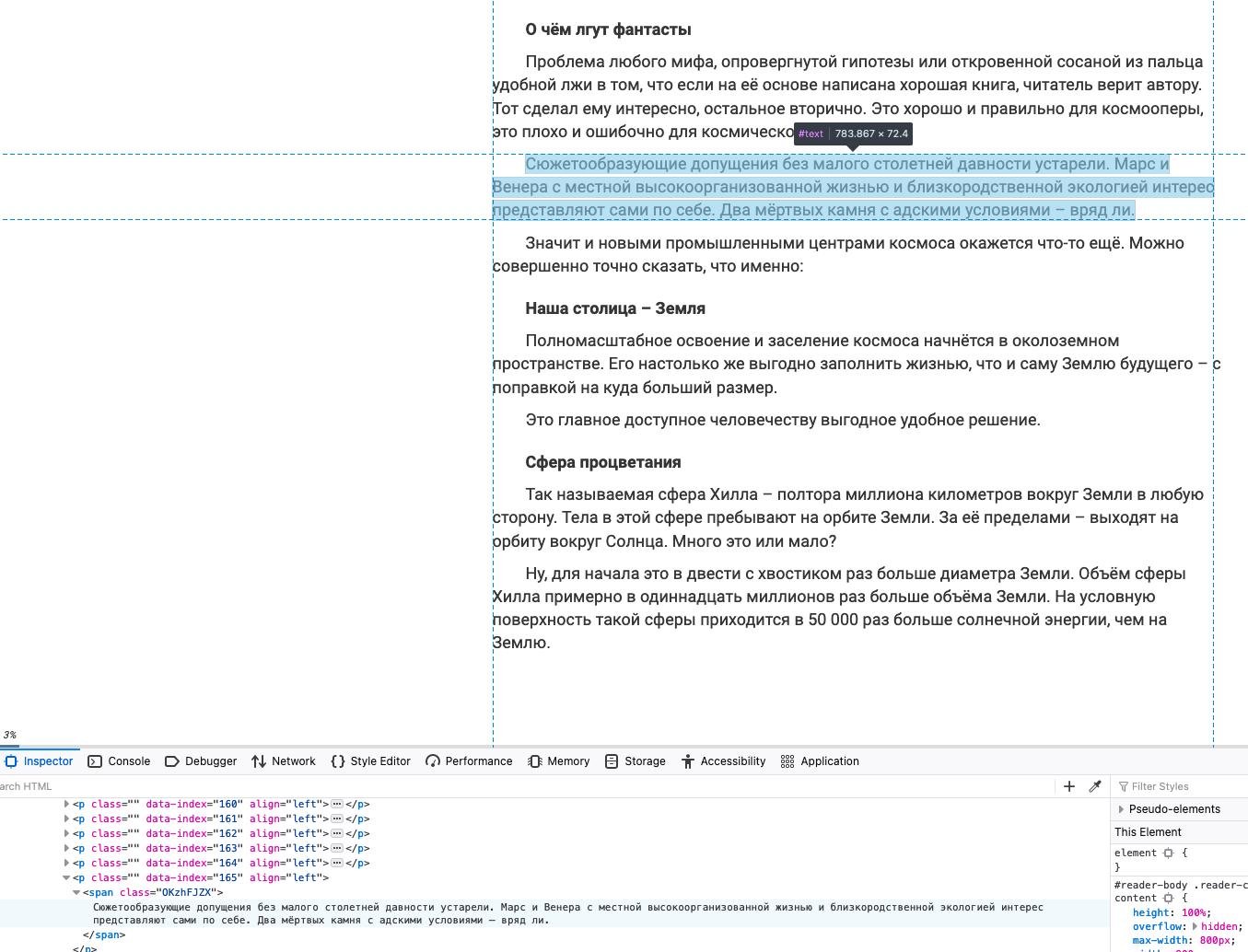Expand the Pseudo-elements section
This screenshot has height=952, width=1248.
tap(1121, 809)
